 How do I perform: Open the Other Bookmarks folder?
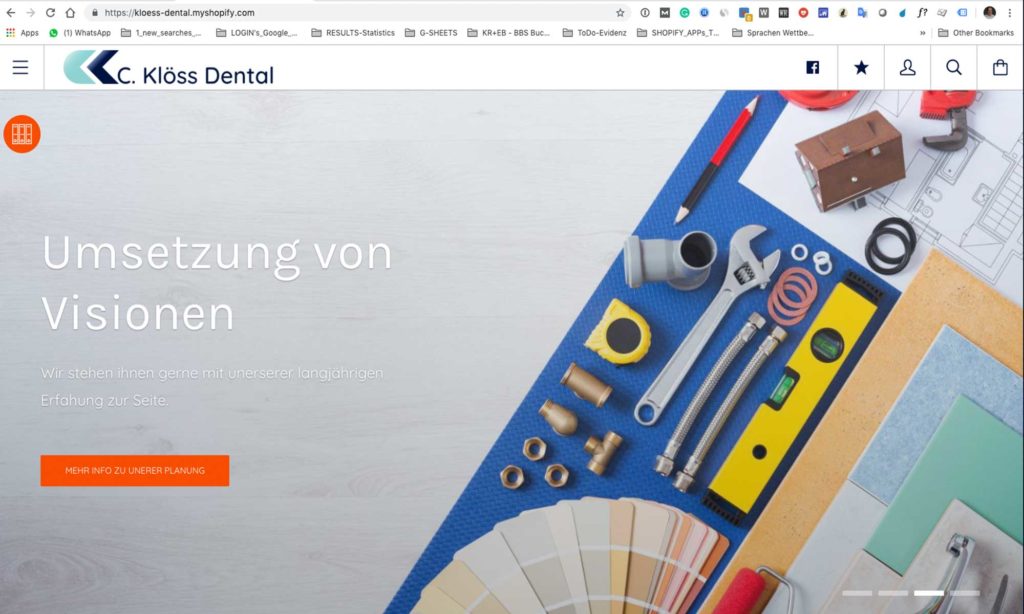tap(976, 33)
